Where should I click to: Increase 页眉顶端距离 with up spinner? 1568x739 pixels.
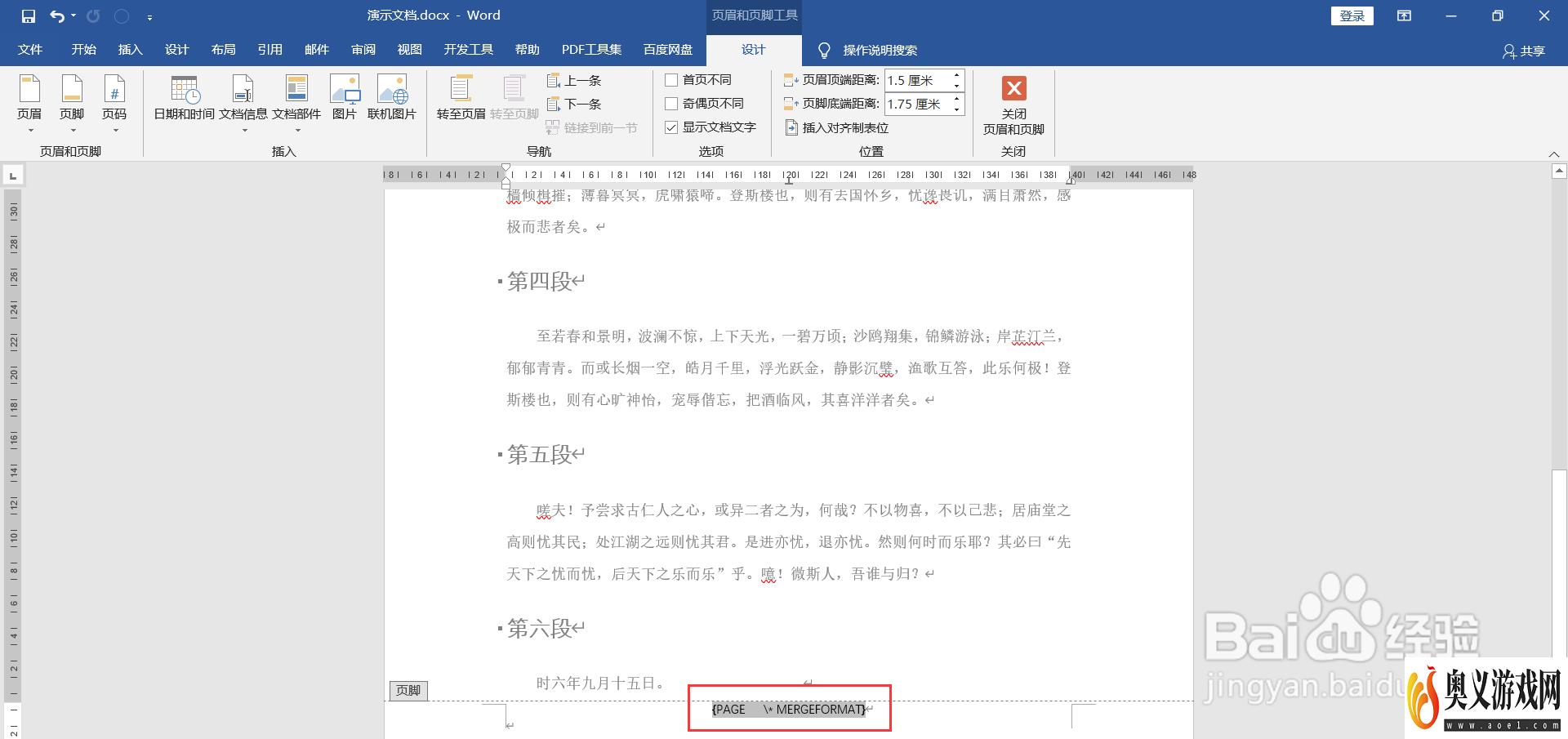[x=957, y=75]
